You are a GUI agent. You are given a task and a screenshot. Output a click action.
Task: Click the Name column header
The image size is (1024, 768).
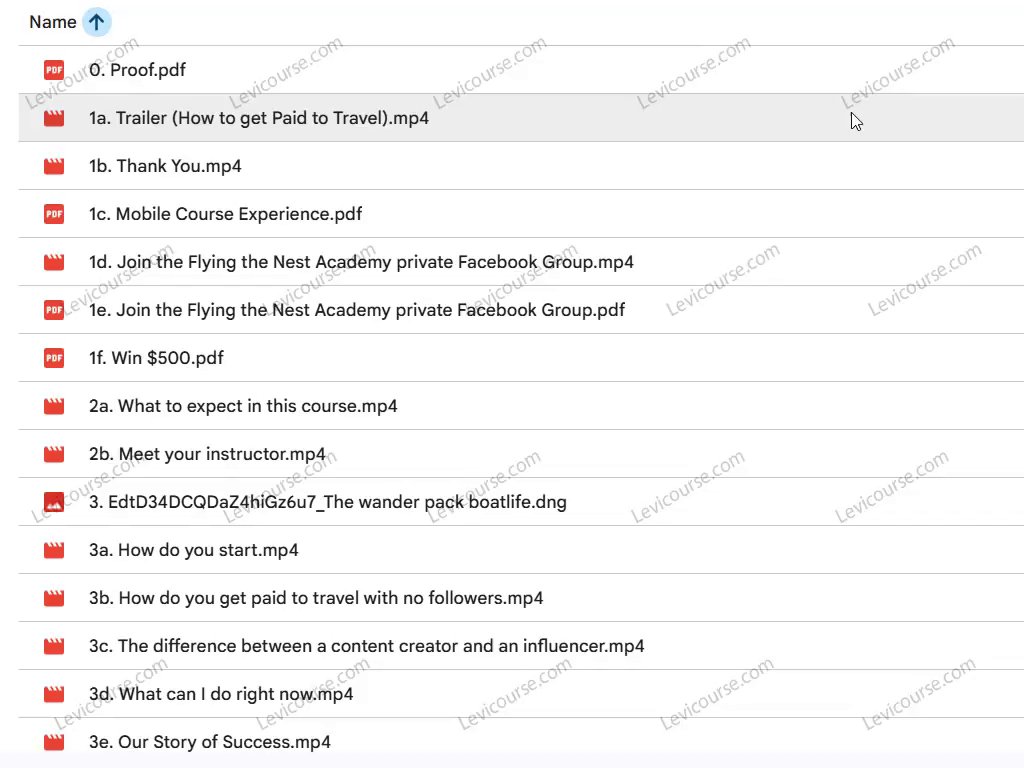click(53, 22)
